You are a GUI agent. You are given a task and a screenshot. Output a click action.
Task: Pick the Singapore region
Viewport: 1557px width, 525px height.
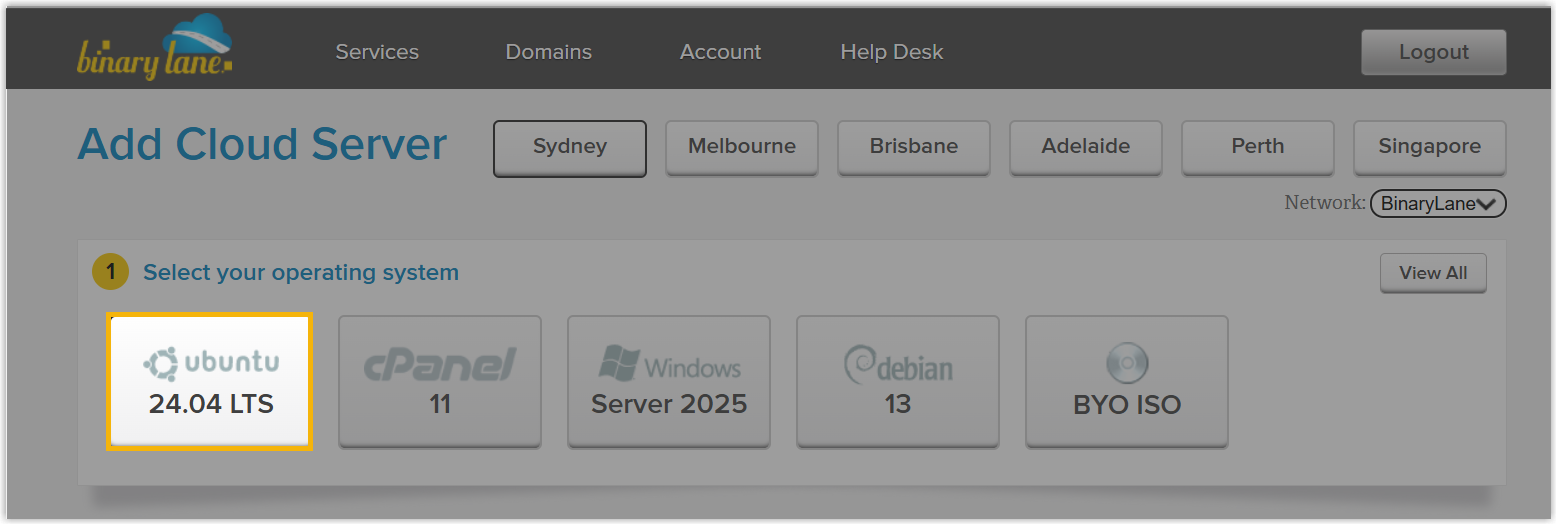(1430, 147)
